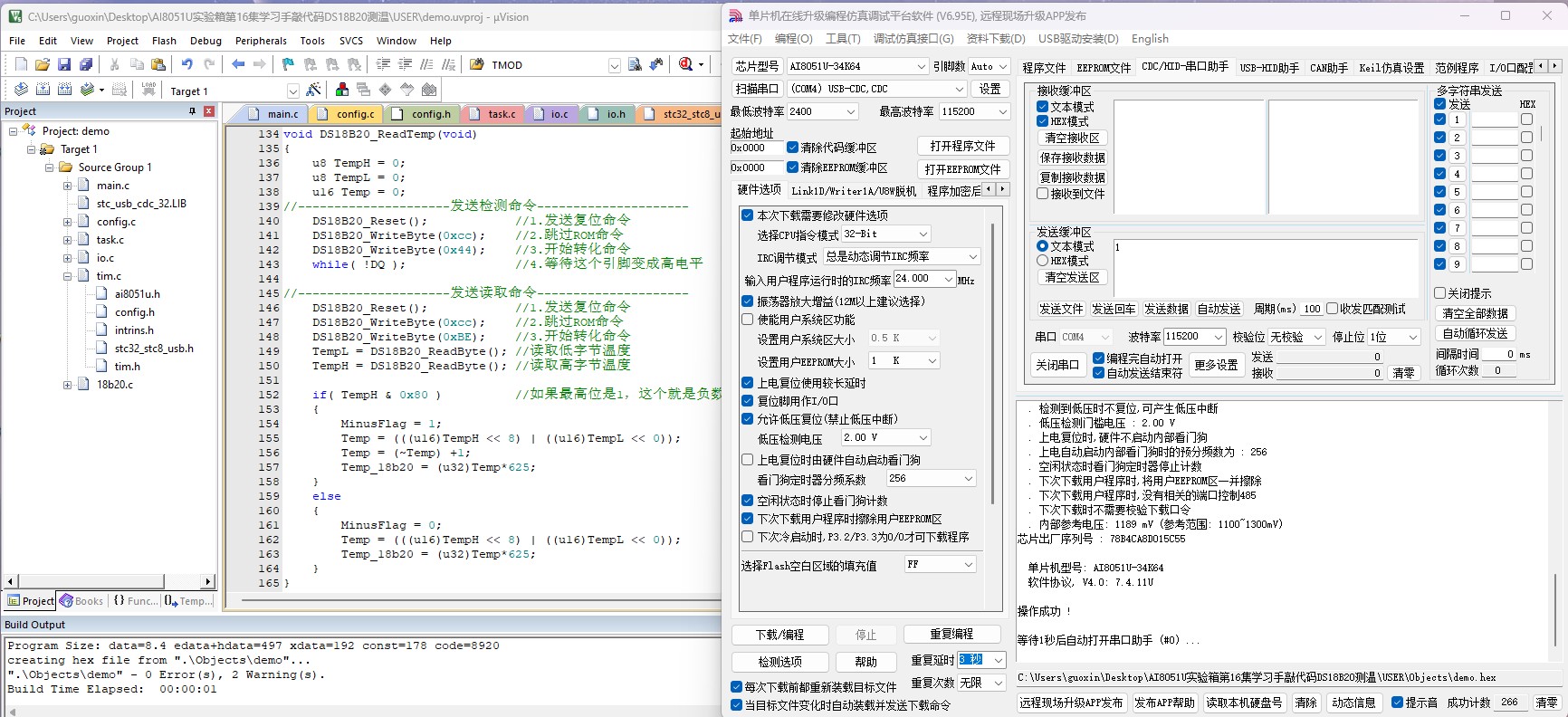This screenshot has width=1568, height=717.
Task: Click the Navigate Backward blue arrow
Action: click(238, 64)
